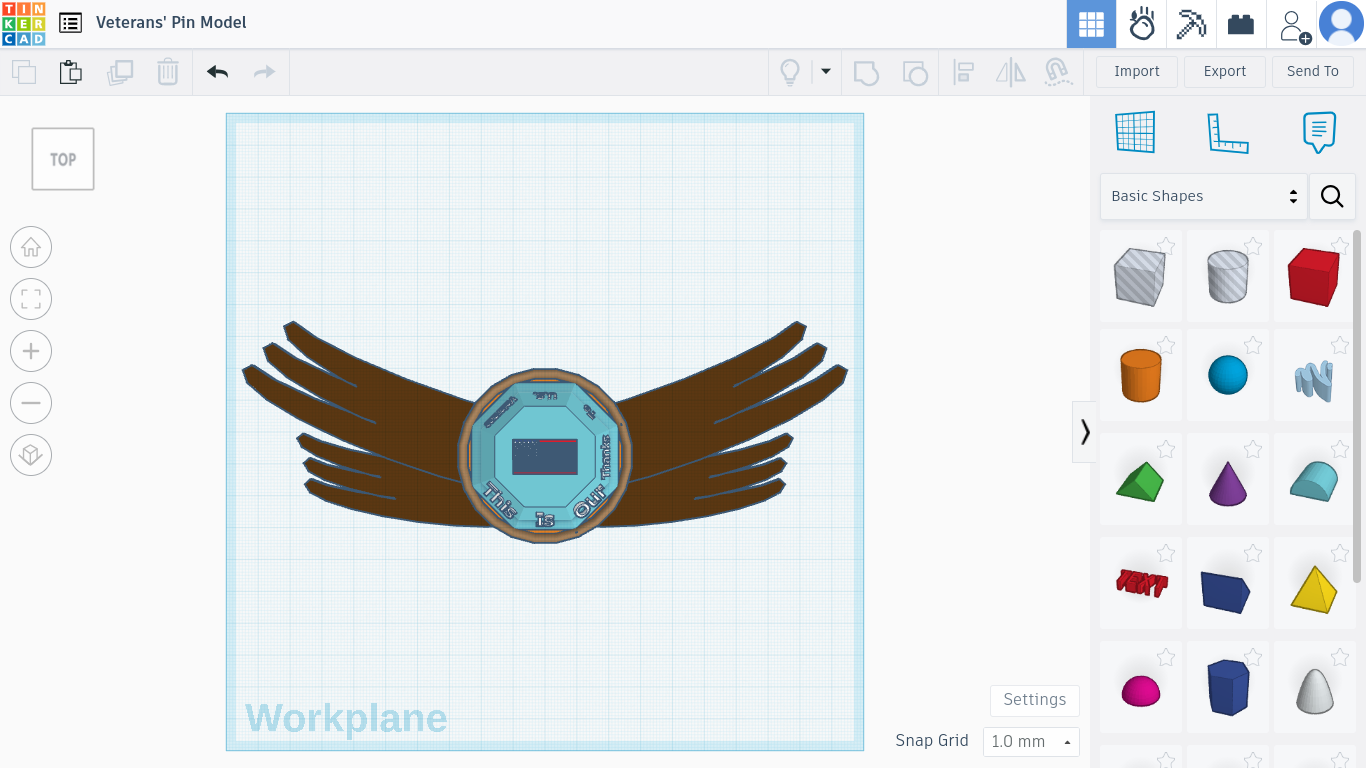Favorite the red Box star
This screenshot has height=768, width=1366.
pyautogui.click(x=1340, y=246)
